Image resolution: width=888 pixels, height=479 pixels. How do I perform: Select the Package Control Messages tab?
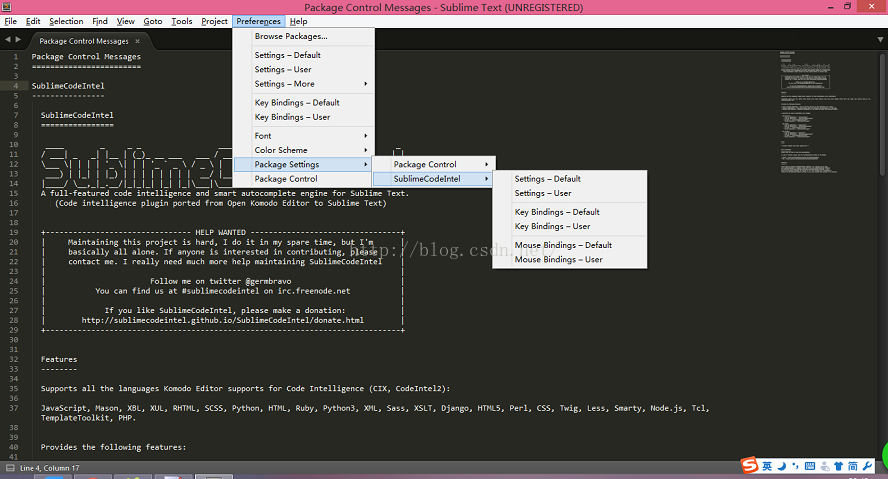(x=91, y=41)
